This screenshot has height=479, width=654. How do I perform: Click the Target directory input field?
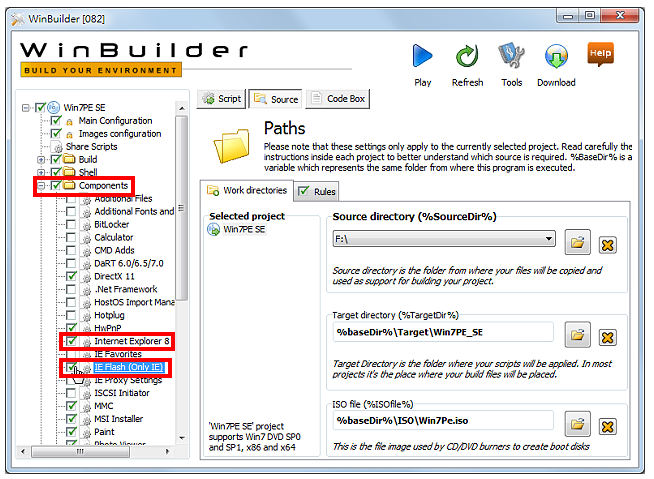(x=443, y=332)
